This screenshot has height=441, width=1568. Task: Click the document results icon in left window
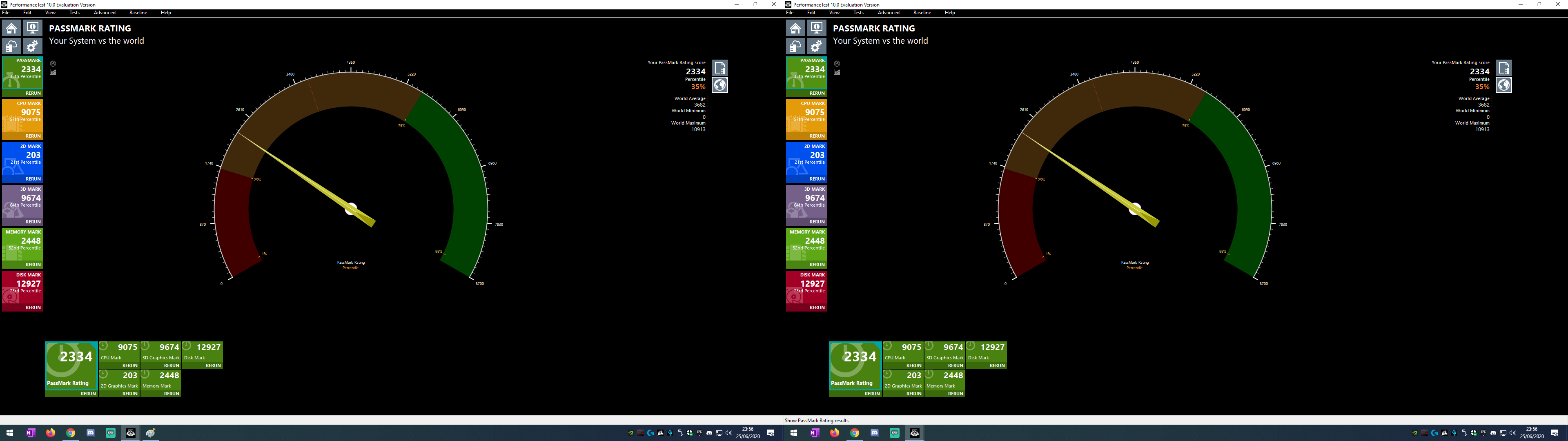(720, 68)
